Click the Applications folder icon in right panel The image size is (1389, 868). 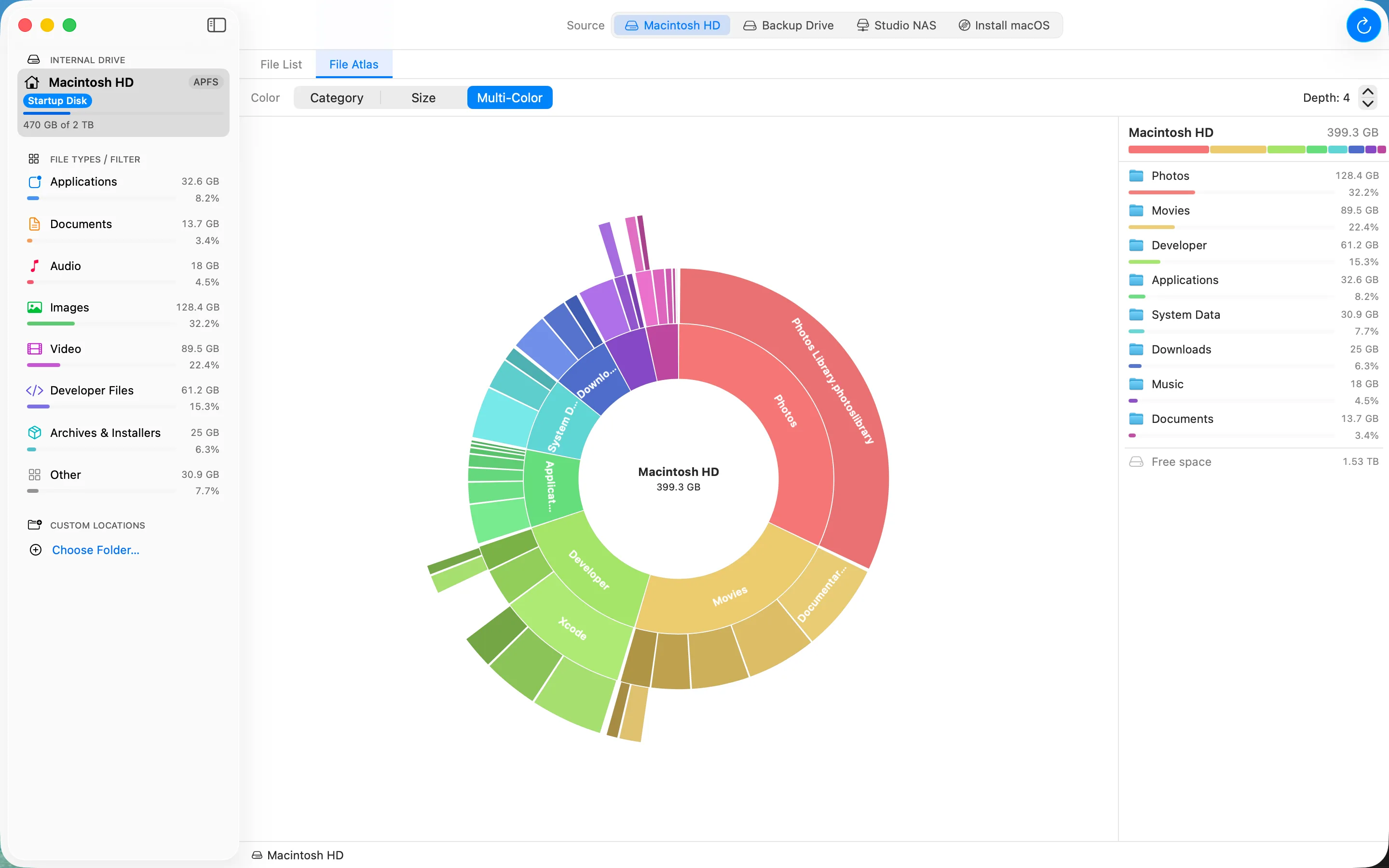(x=1136, y=280)
